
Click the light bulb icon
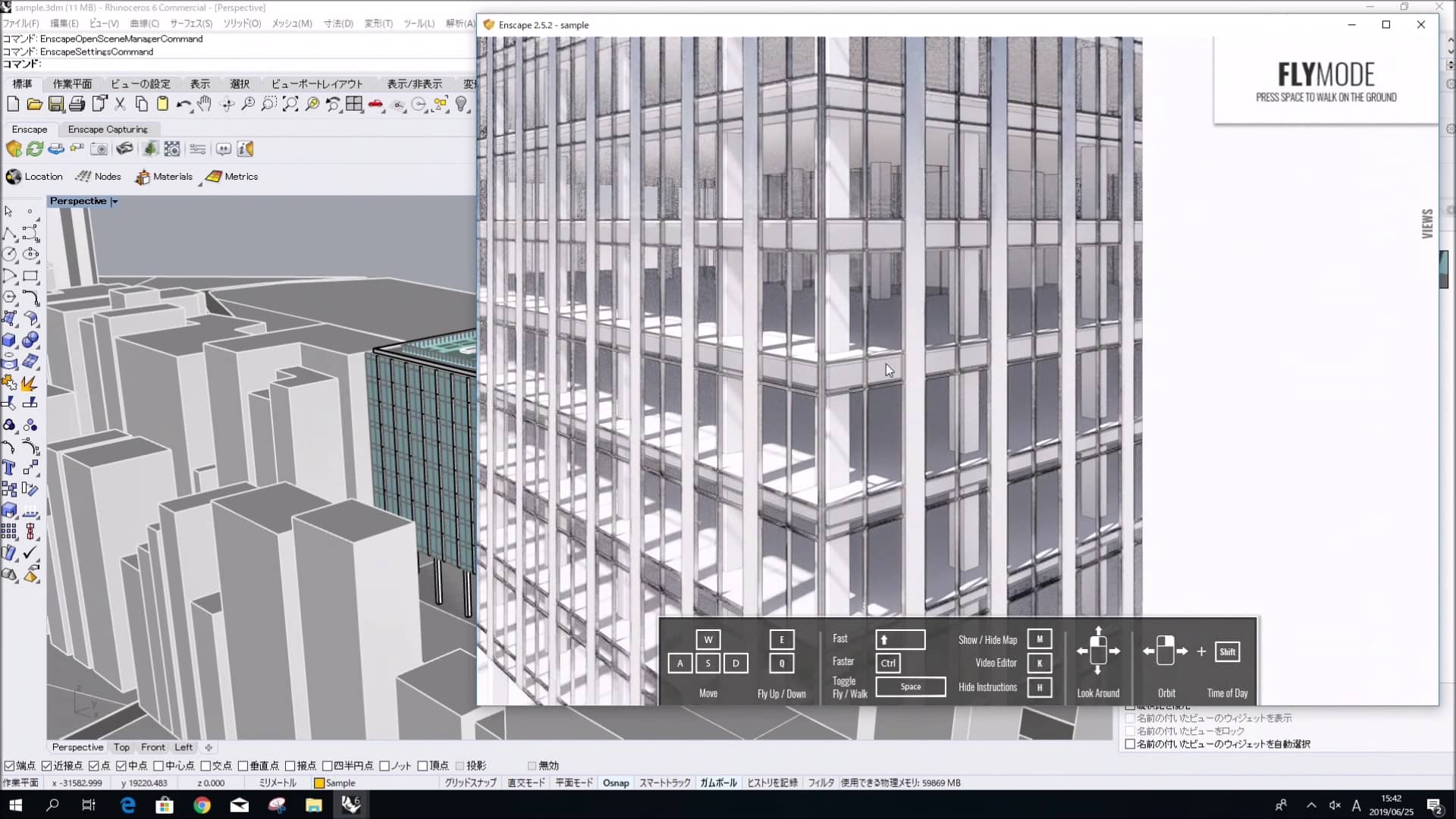pyautogui.click(x=462, y=105)
